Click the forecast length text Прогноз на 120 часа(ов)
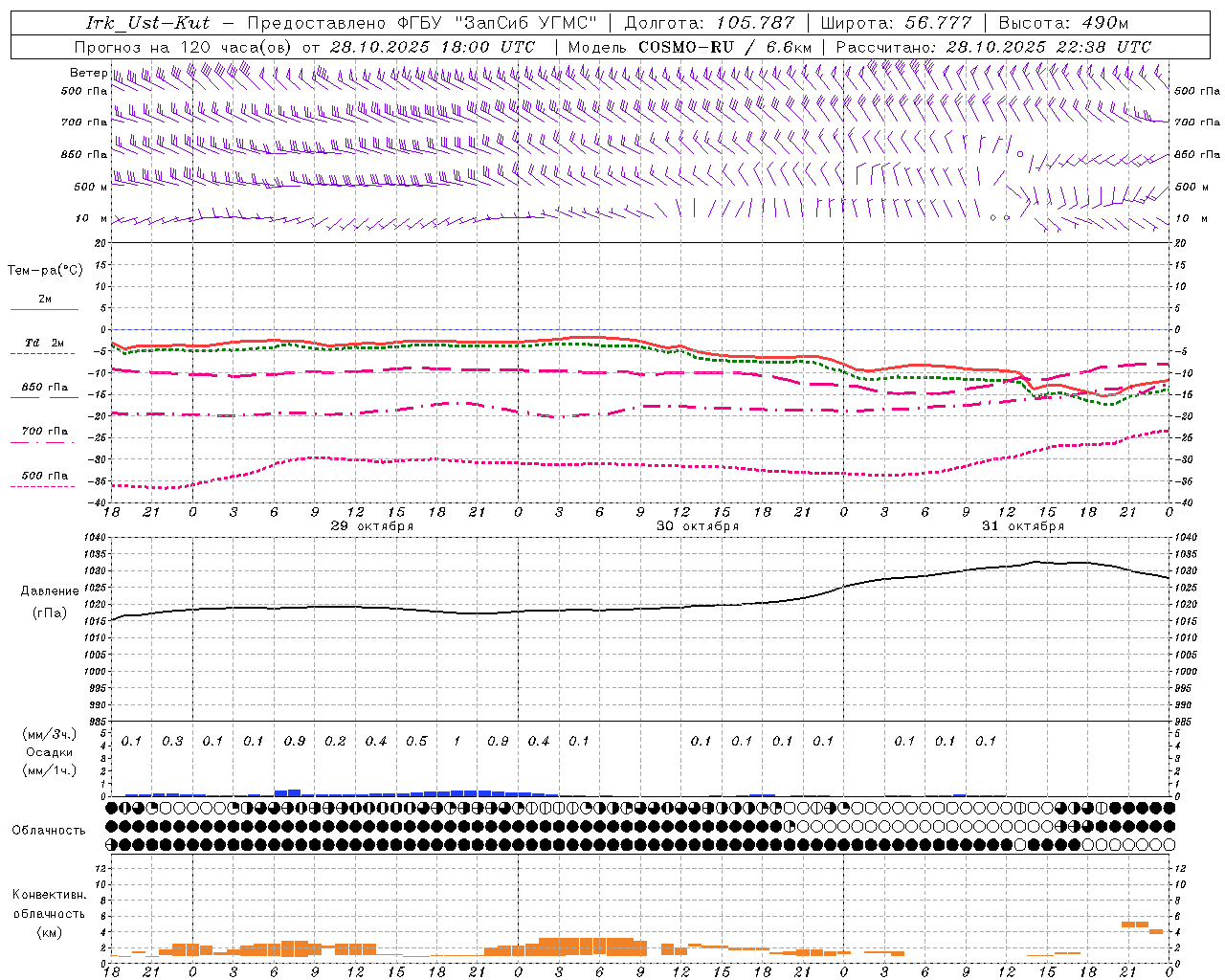 (x=185, y=47)
